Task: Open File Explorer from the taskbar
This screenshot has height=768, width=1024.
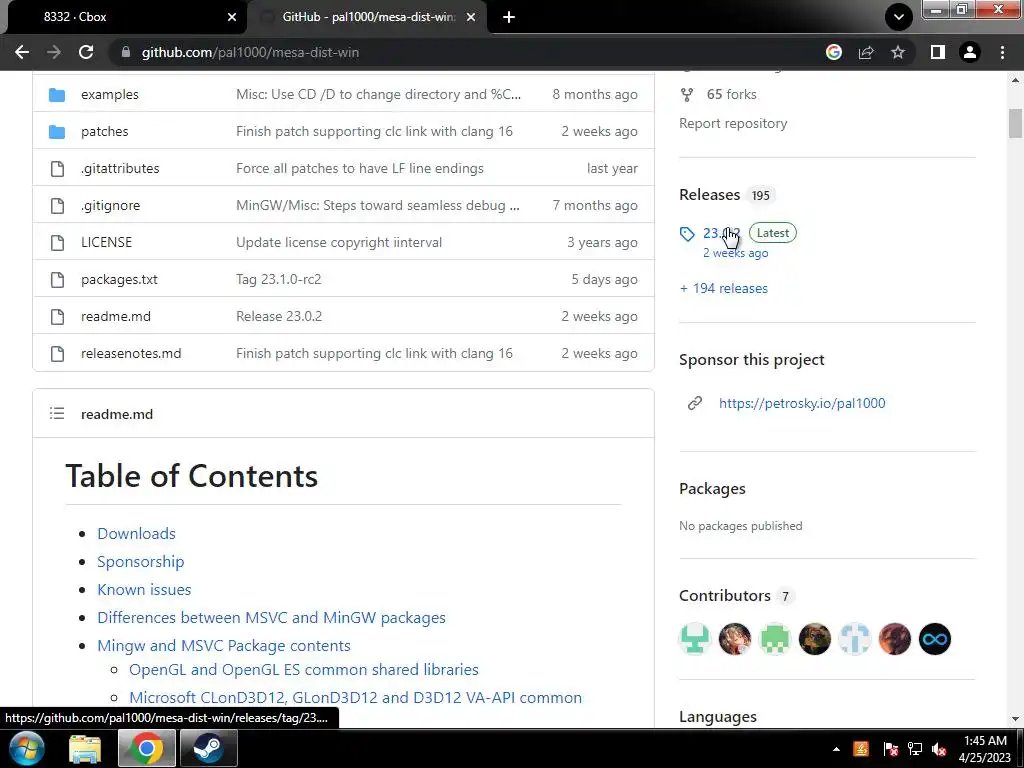Action: (x=85, y=748)
